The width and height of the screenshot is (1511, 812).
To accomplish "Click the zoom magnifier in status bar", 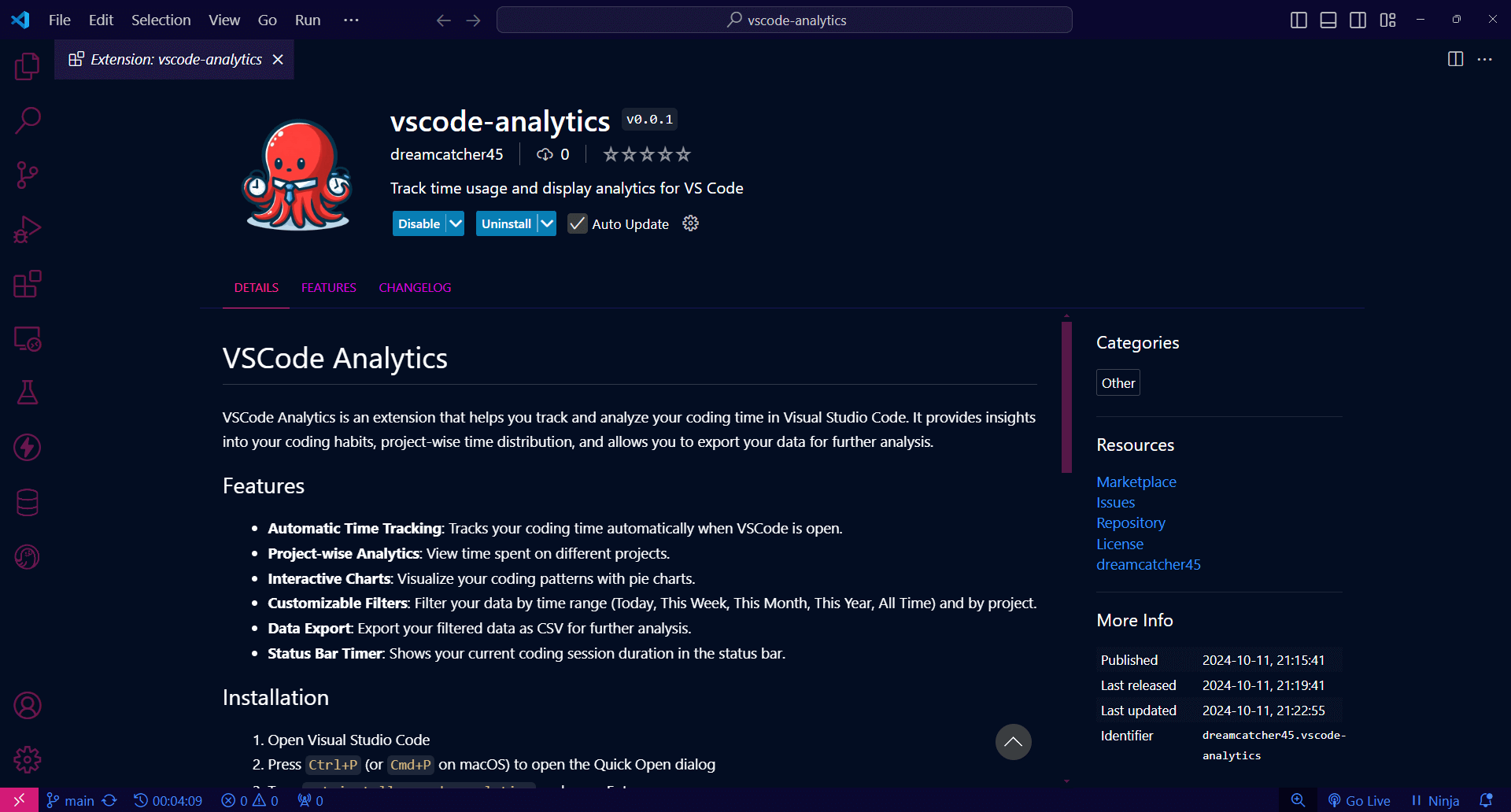I will [x=1298, y=800].
